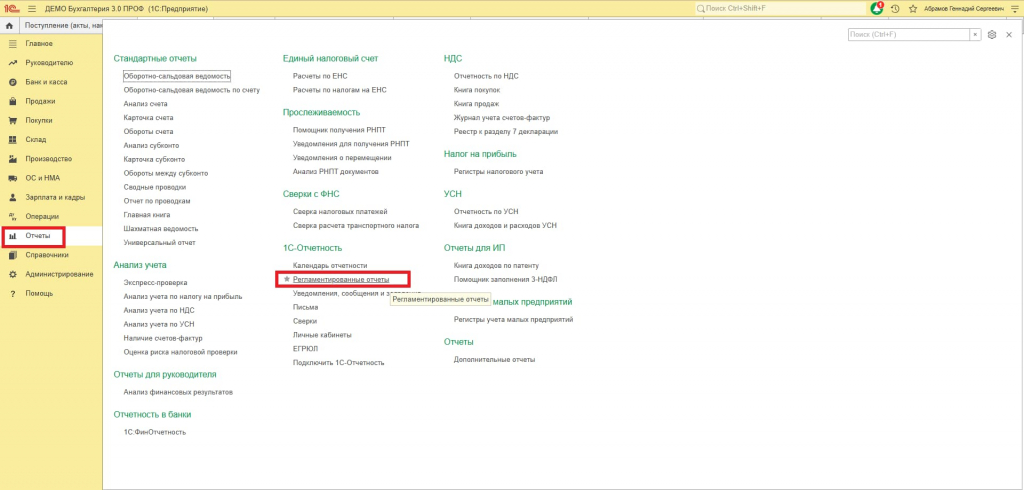This screenshot has width=1024, height=490.
Task: Open the service menu next to the user name
Action: pos(1014,9)
